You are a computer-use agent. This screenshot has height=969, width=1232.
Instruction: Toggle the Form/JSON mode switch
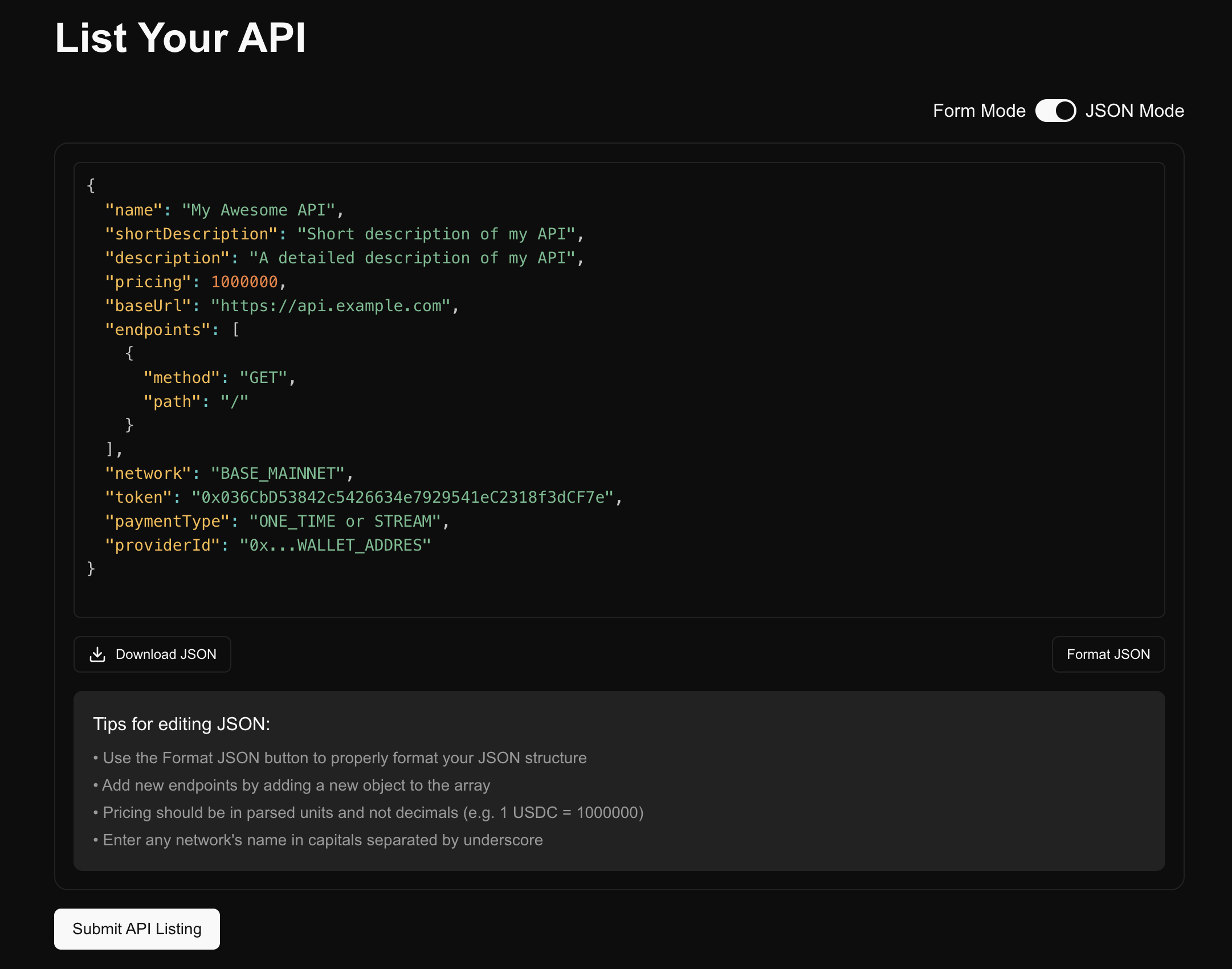[x=1055, y=111]
